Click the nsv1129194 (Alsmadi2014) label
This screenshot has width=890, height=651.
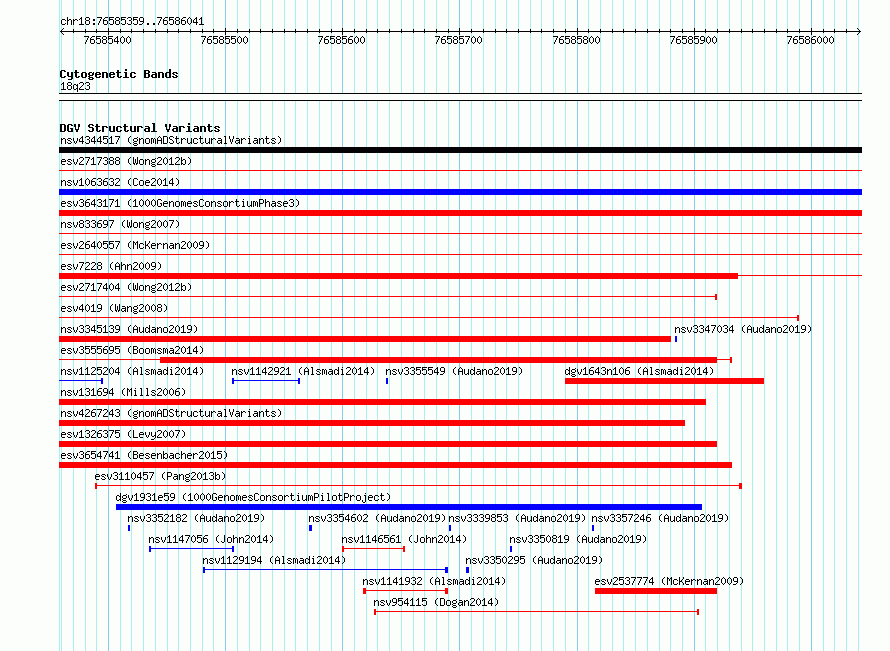click(274, 560)
